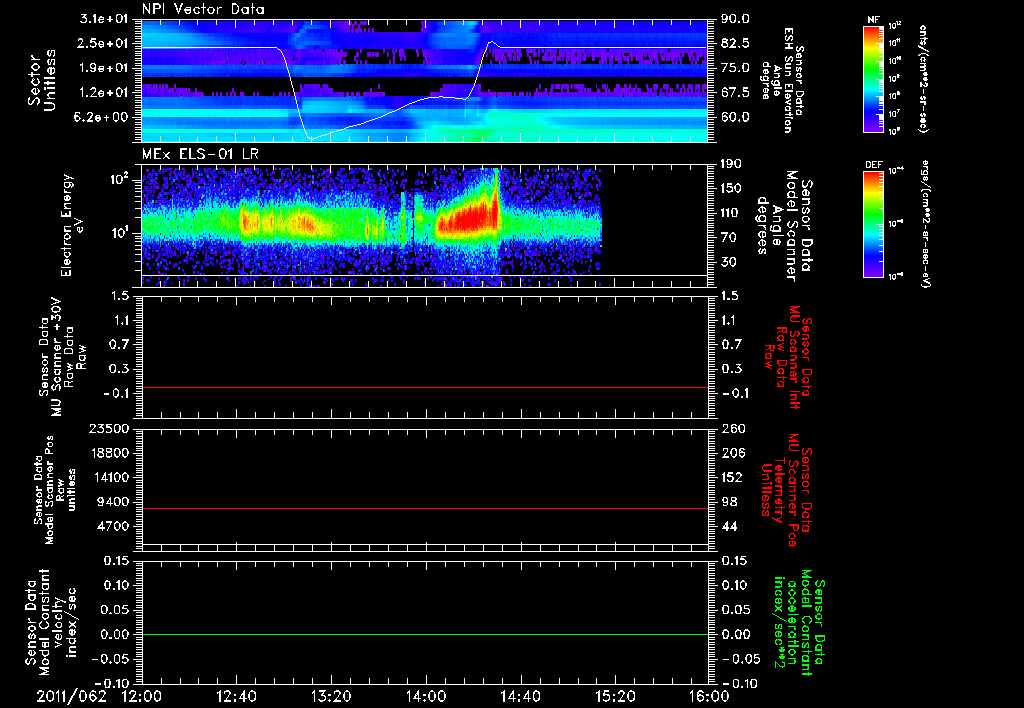
Task: Click the 18800 scanner position tick
Action: click(x=110, y=453)
